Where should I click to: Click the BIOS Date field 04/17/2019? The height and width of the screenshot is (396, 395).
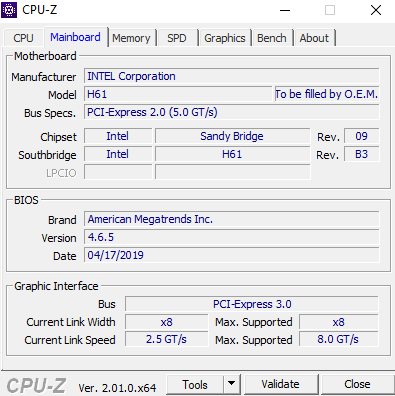tap(232, 255)
